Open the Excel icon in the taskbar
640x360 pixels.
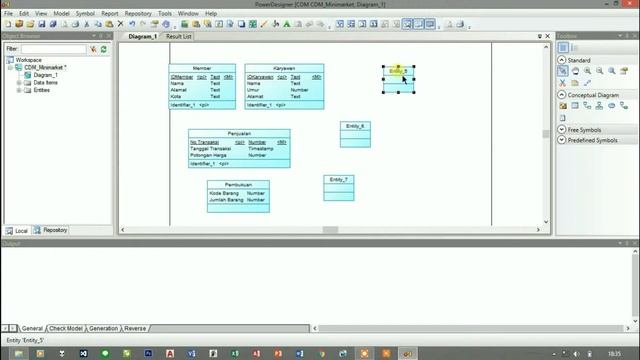click(x=235, y=353)
